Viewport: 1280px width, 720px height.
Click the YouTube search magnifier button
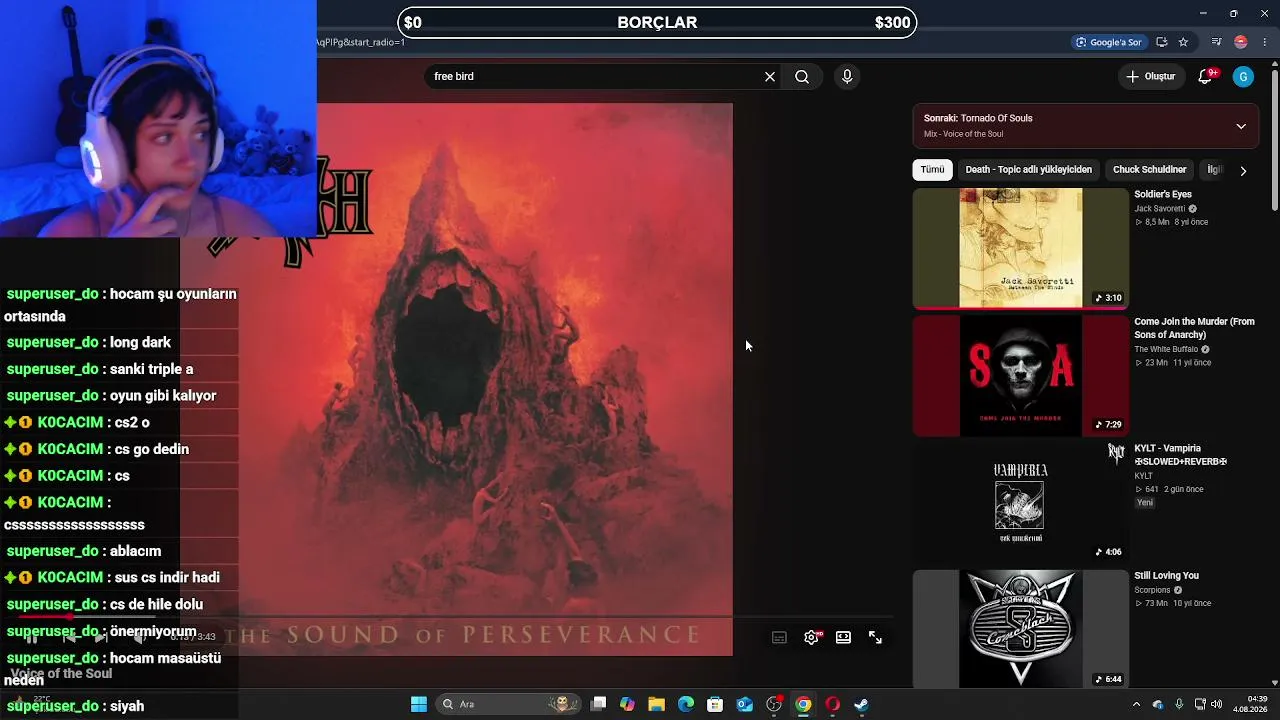click(802, 77)
